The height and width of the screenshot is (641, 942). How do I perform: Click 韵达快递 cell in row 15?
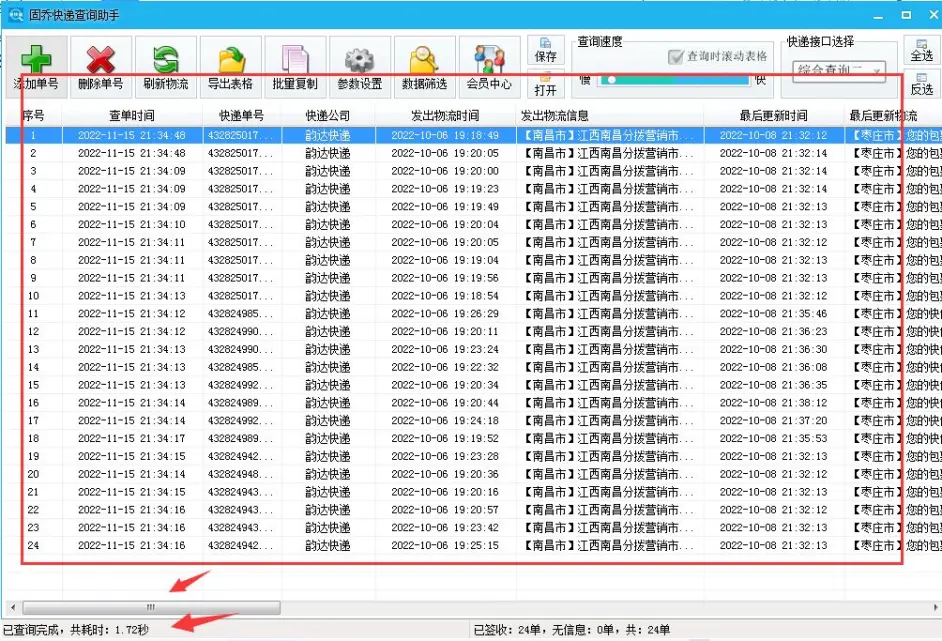328,385
